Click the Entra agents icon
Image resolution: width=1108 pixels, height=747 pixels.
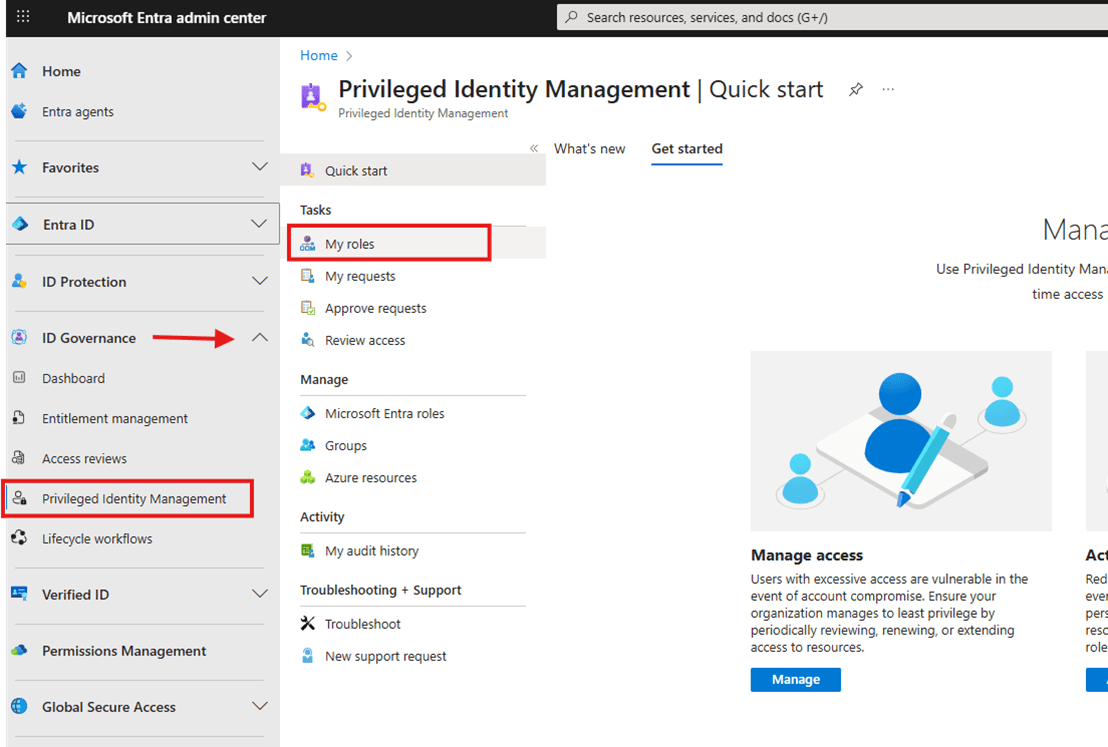pos(19,111)
